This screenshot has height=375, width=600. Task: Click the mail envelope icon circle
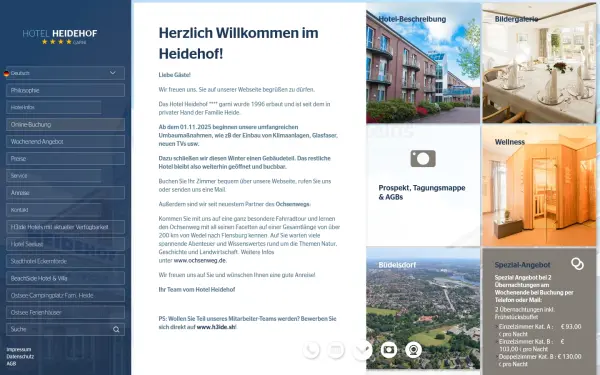[362, 350]
